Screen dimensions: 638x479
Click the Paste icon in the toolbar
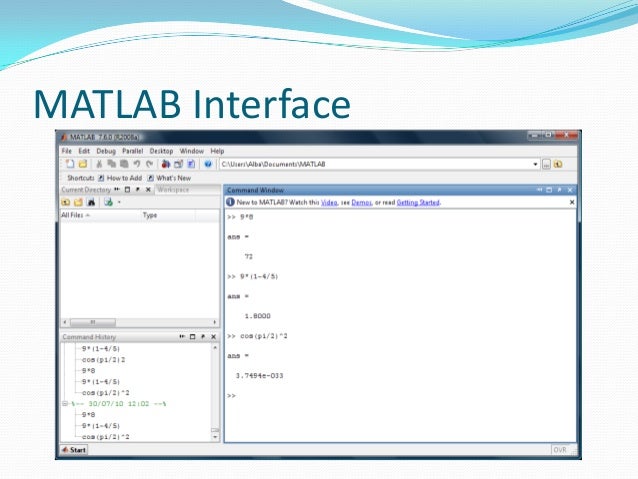124,164
